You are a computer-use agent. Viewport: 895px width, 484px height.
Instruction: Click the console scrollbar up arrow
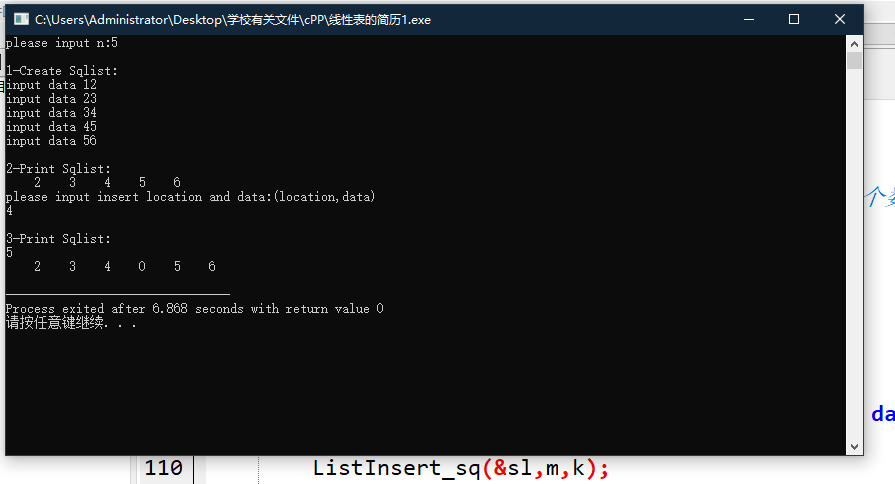click(x=854, y=44)
